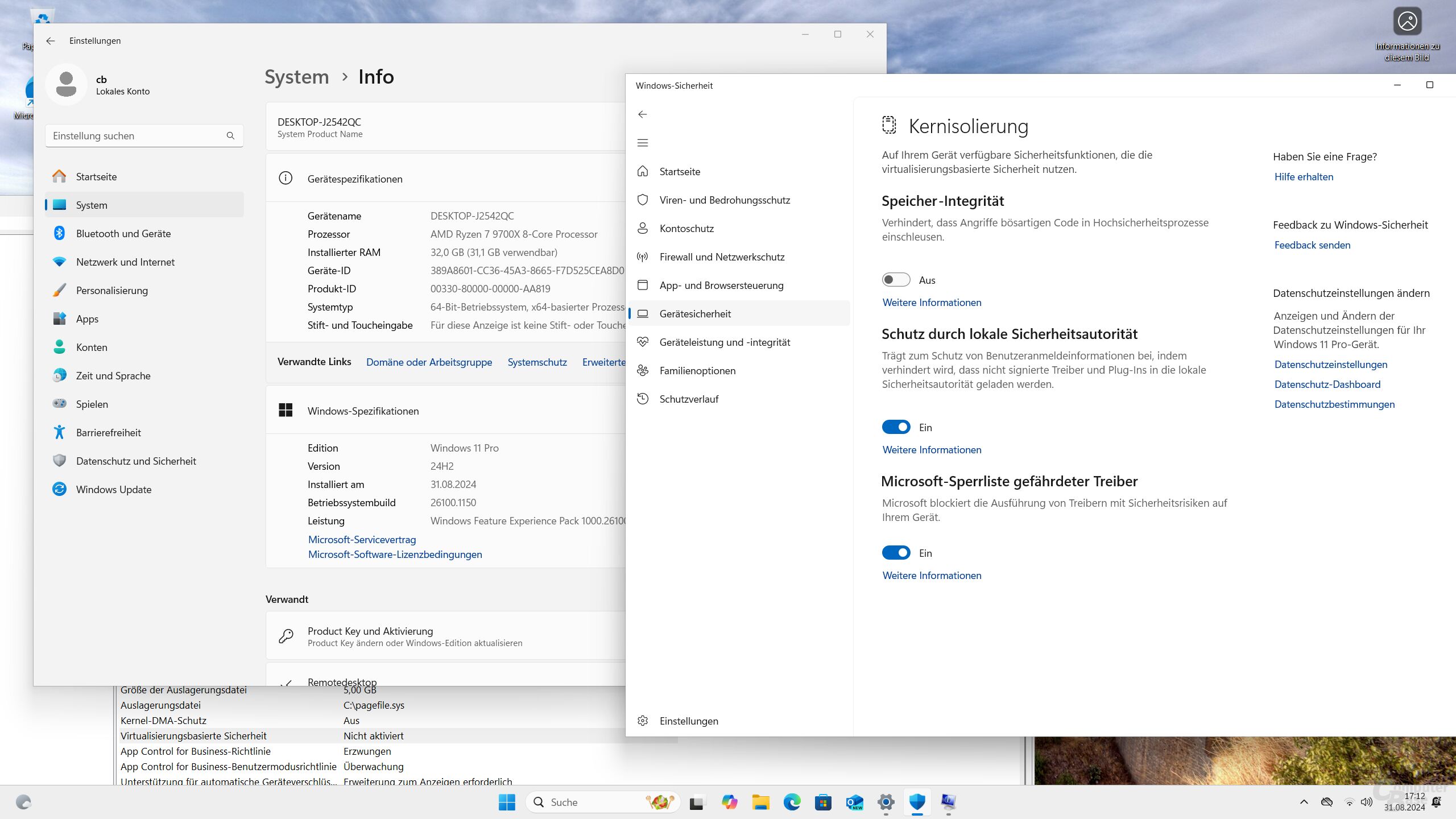This screenshot has width=1456, height=819.
Task: Turn off Microsoft-Sperrliste gefährdeter Treiber toggle
Action: point(896,553)
